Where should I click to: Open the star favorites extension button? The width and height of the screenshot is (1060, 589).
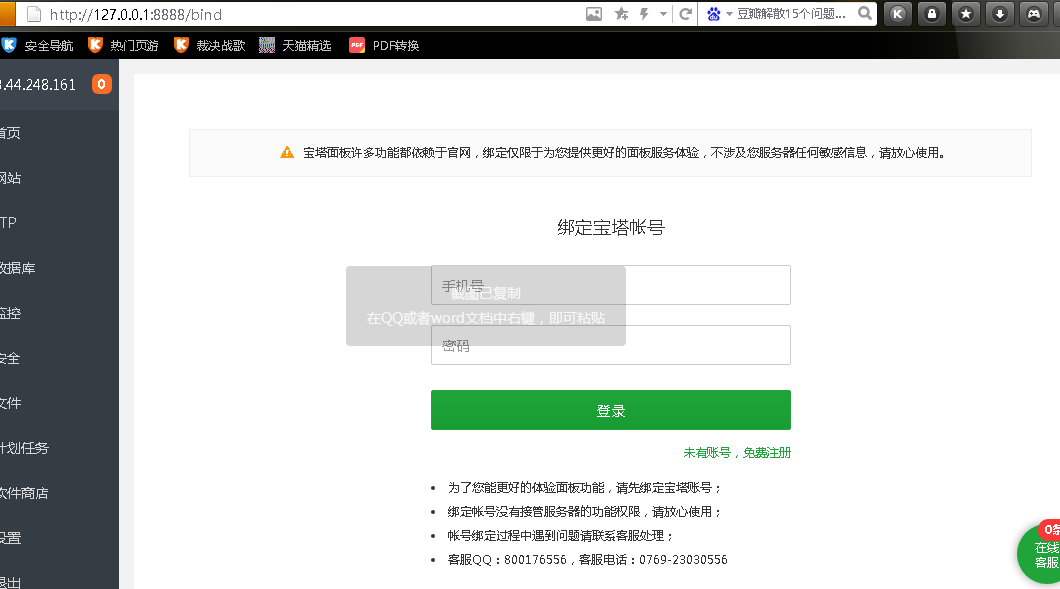[966, 14]
